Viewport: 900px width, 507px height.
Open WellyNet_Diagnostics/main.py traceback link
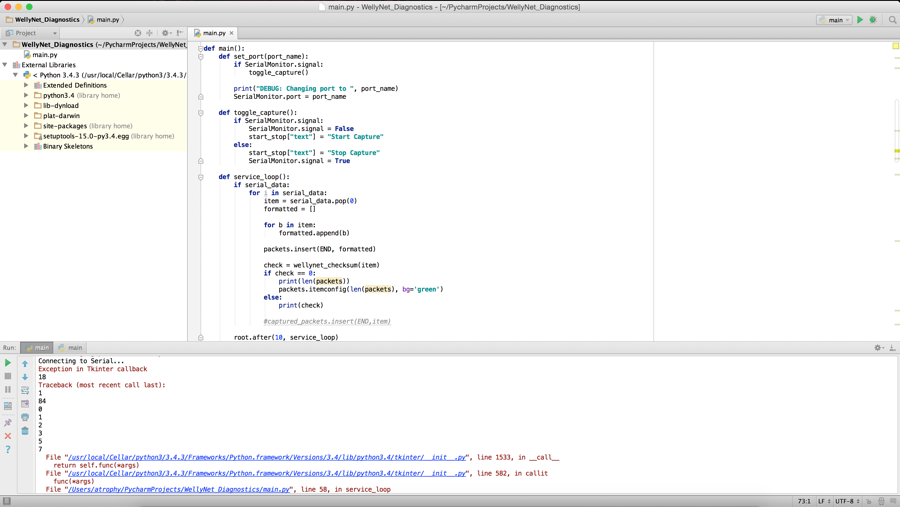179,490
